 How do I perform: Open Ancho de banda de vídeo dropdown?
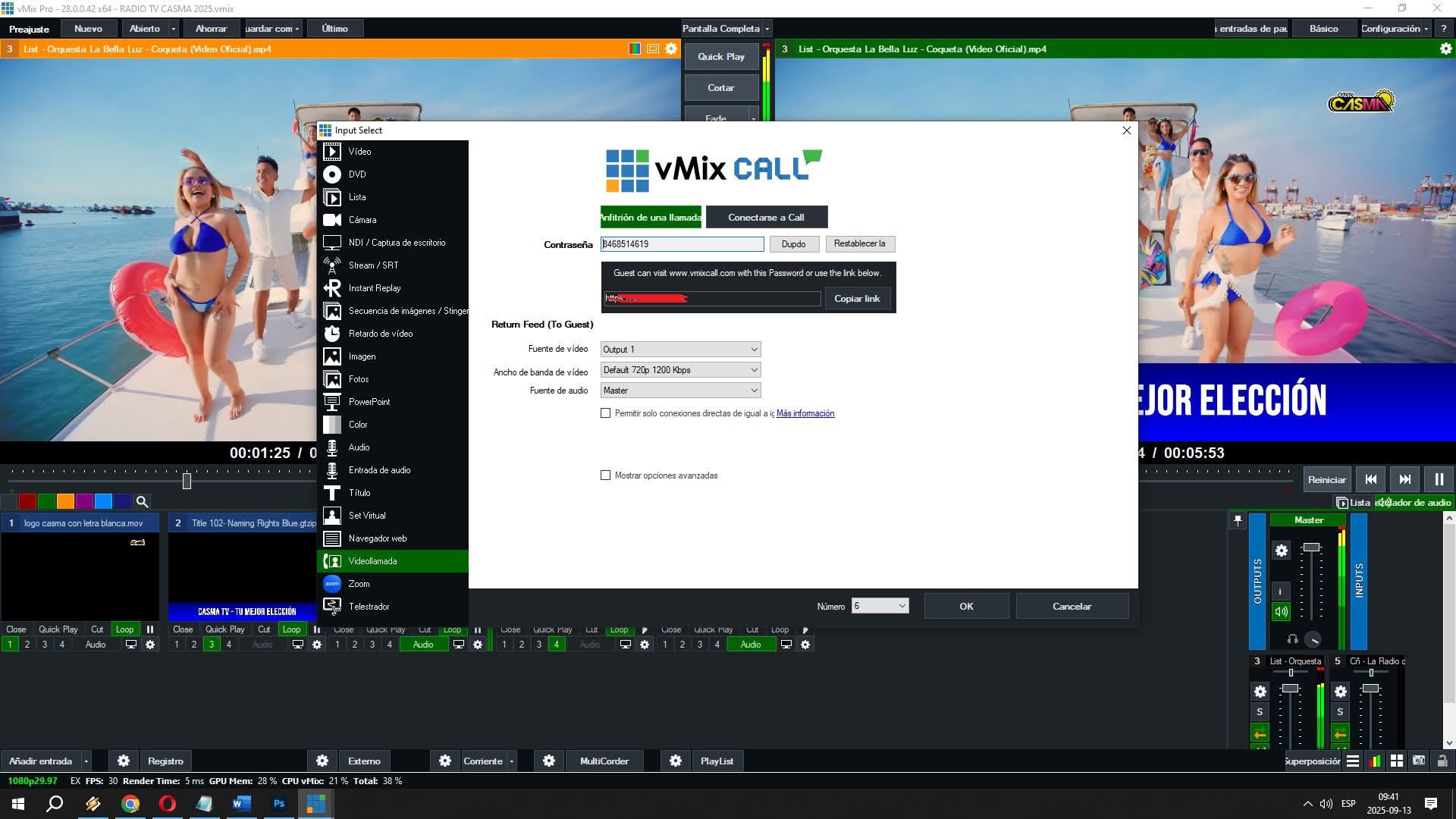(680, 370)
